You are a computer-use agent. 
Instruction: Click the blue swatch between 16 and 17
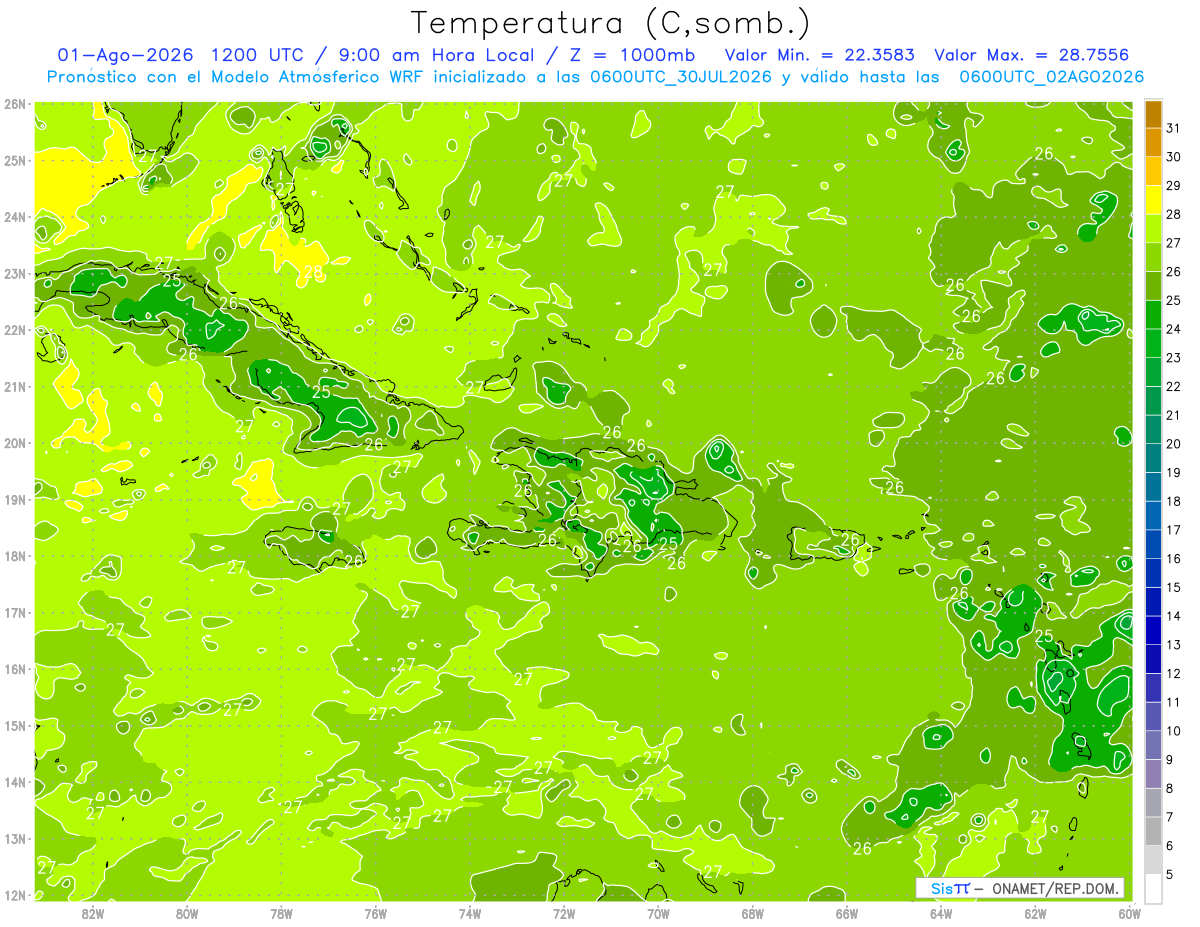pos(1153,544)
